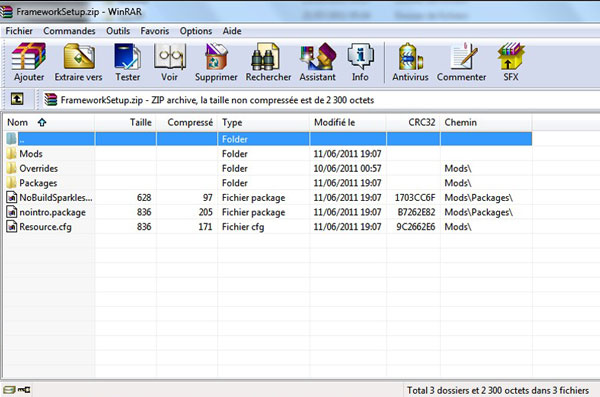Click the Ajouter toolbar icon
Image resolution: width=600 pixels, height=397 pixels.
click(x=29, y=57)
